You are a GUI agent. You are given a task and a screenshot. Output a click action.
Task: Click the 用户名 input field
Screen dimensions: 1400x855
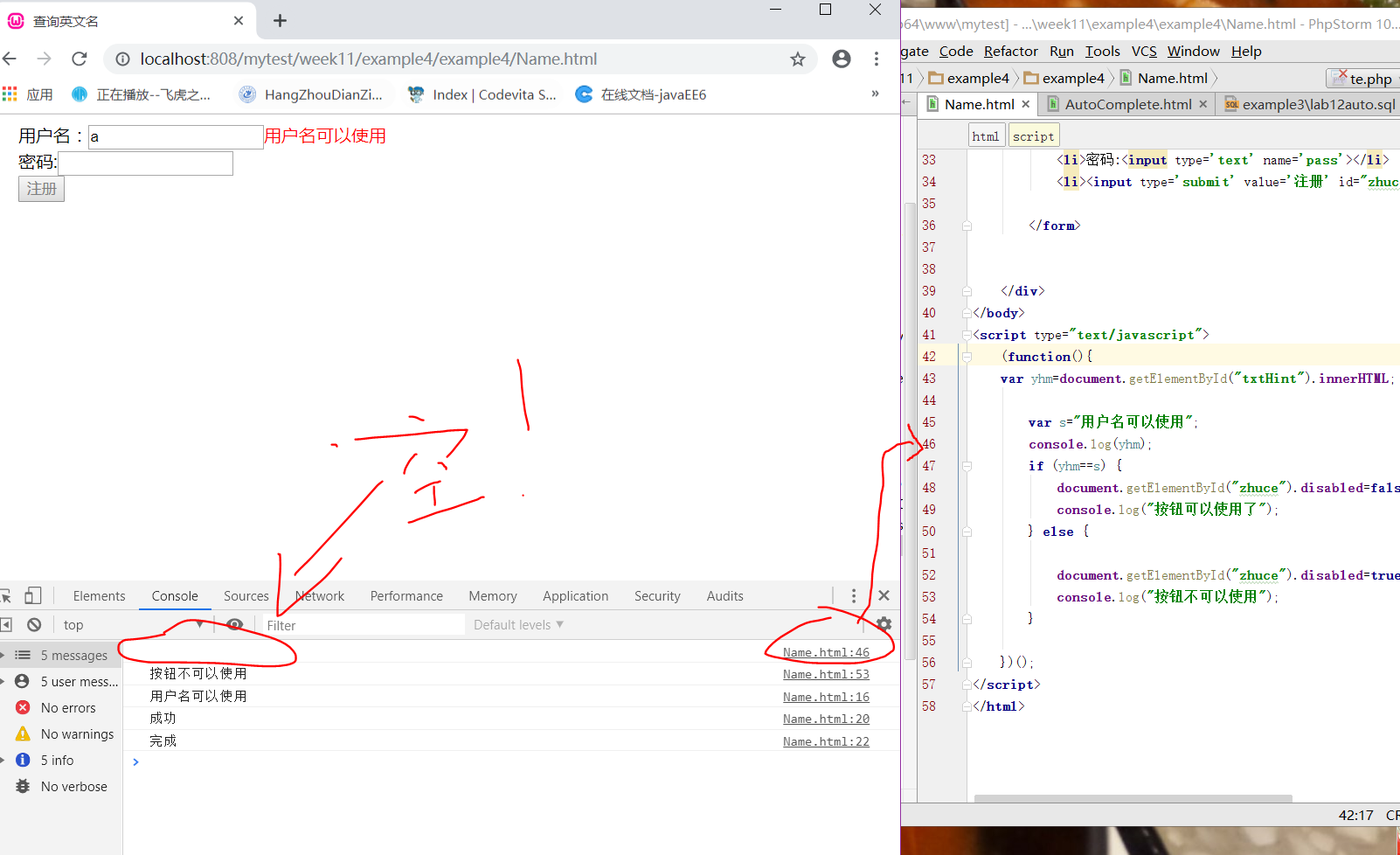tap(176, 136)
